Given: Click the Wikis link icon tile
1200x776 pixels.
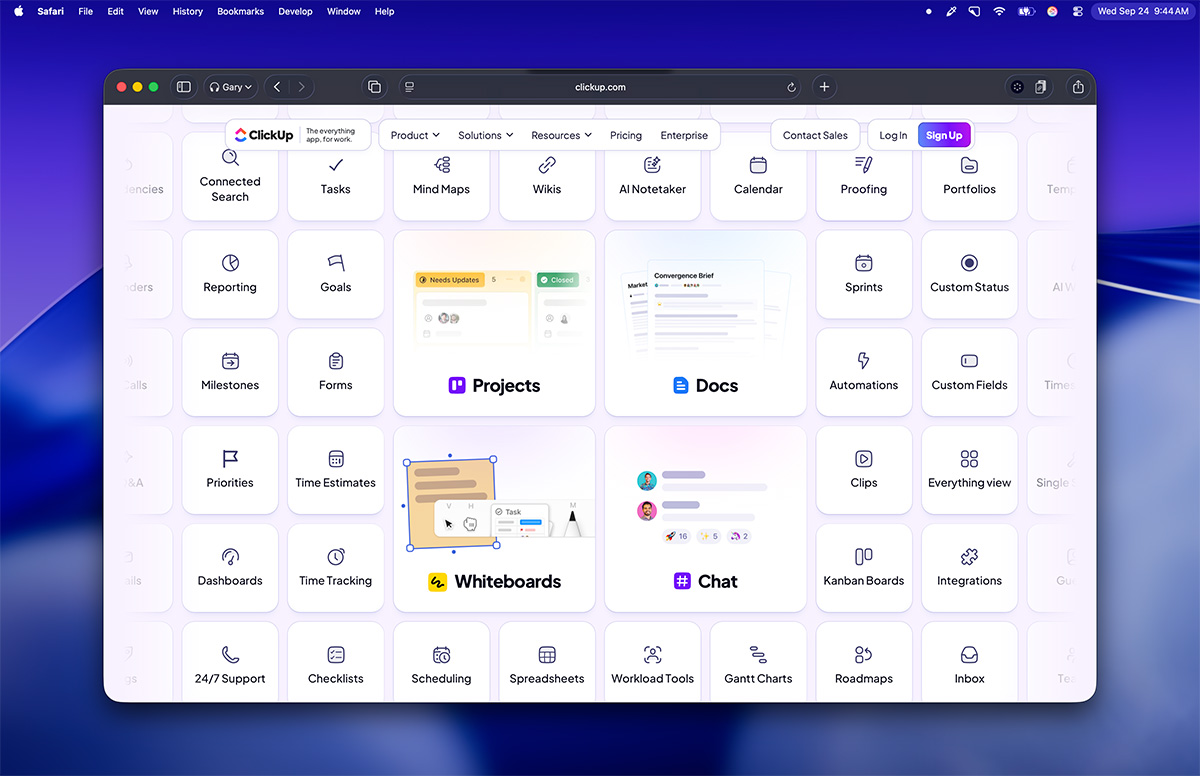Looking at the screenshot, I should pyautogui.click(x=547, y=177).
